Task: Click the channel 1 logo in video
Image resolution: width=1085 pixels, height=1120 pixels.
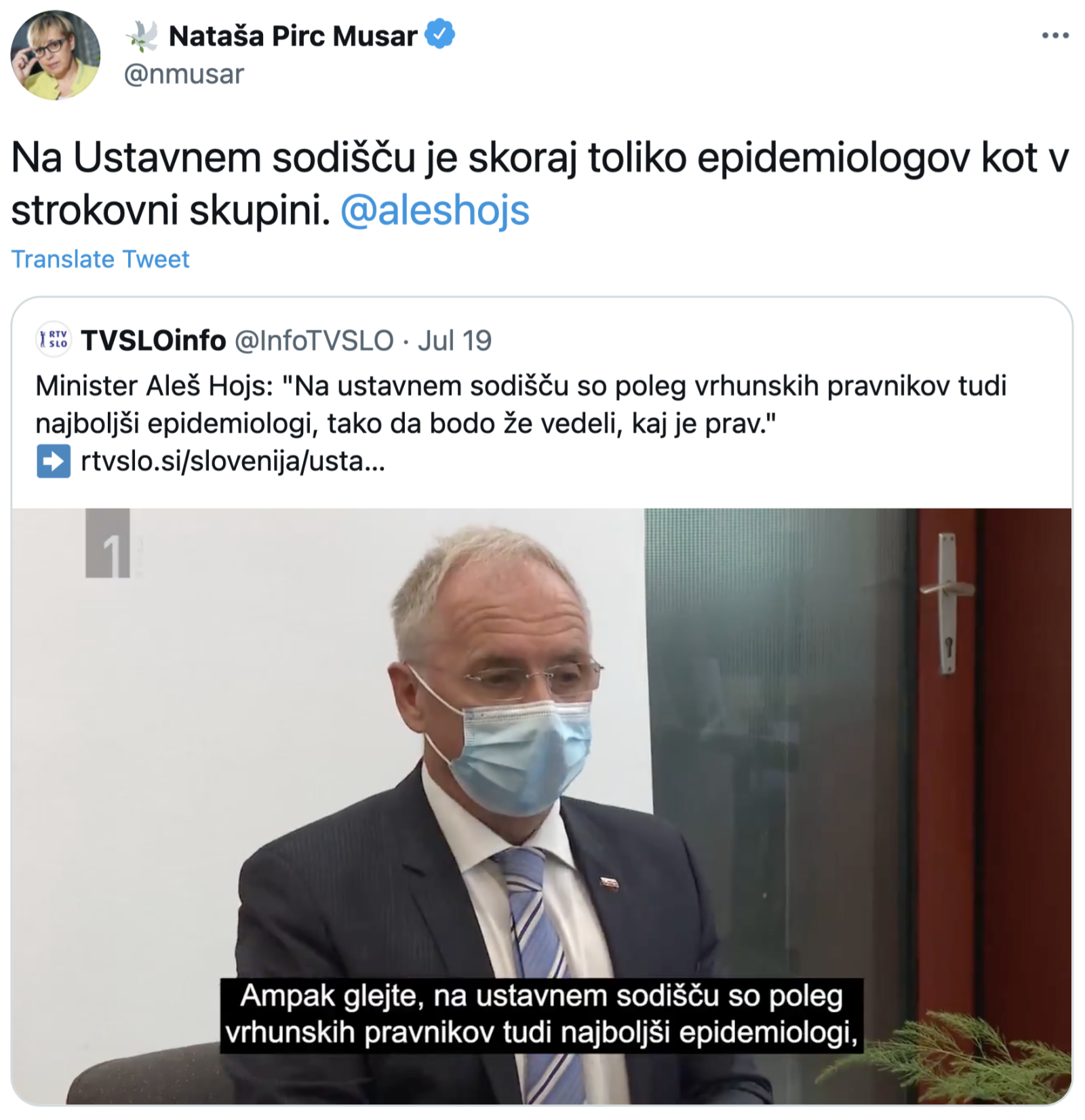Action: [108, 543]
